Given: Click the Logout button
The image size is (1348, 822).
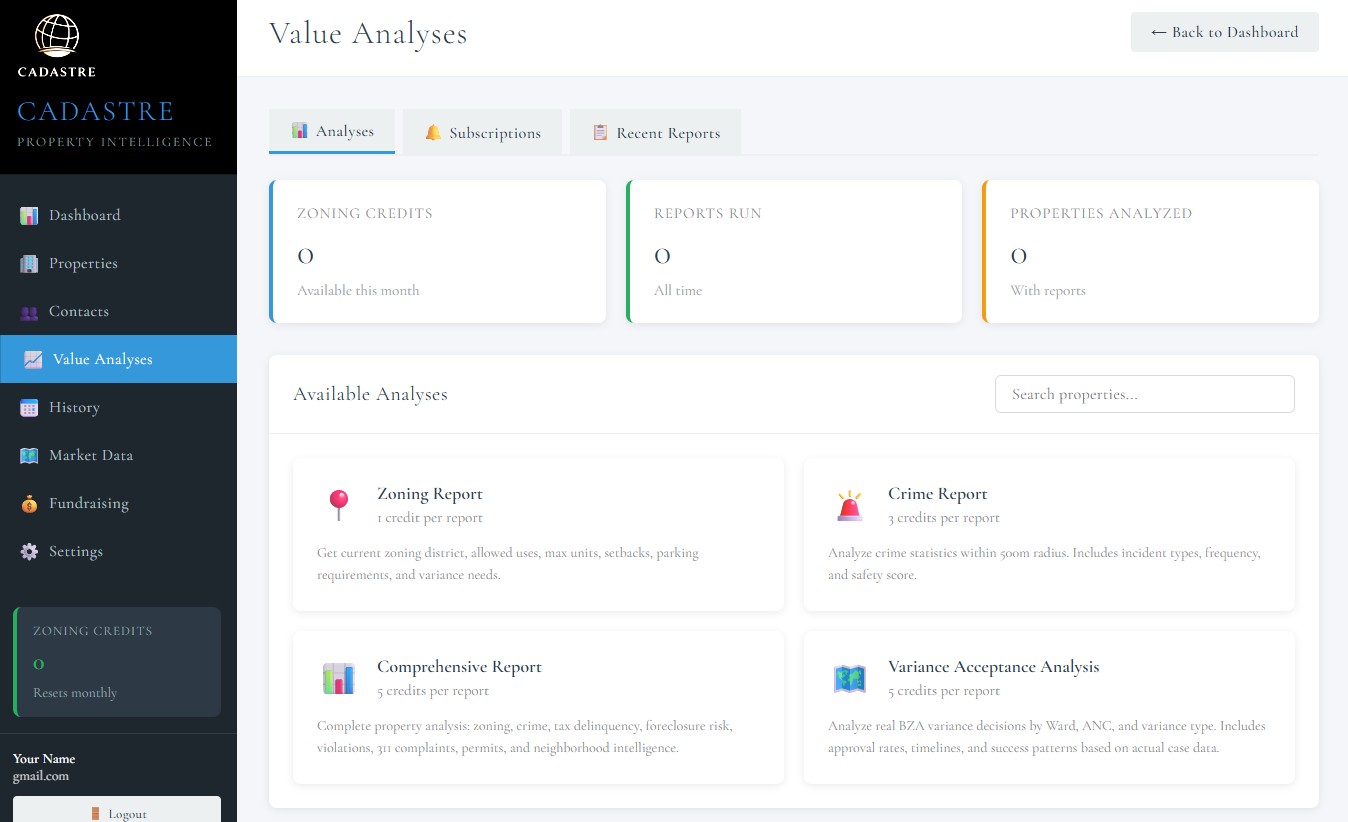Looking at the screenshot, I should [117, 812].
